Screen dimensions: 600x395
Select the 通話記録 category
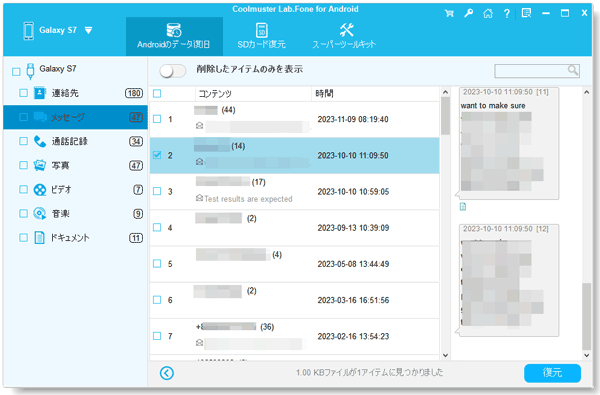point(75,141)
